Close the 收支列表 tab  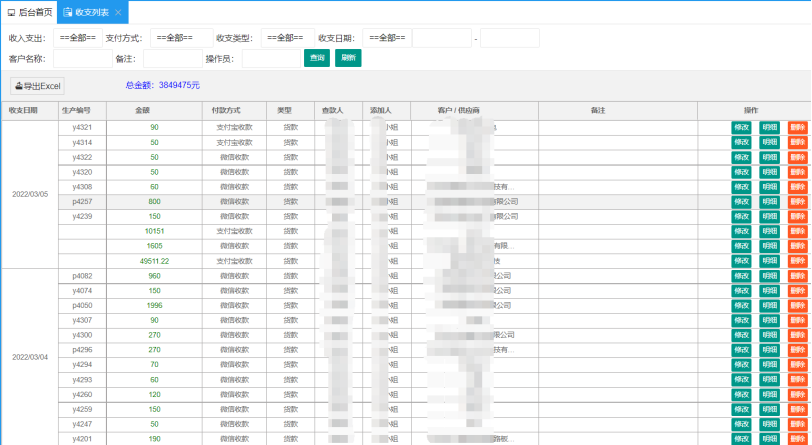coord(118,12)
